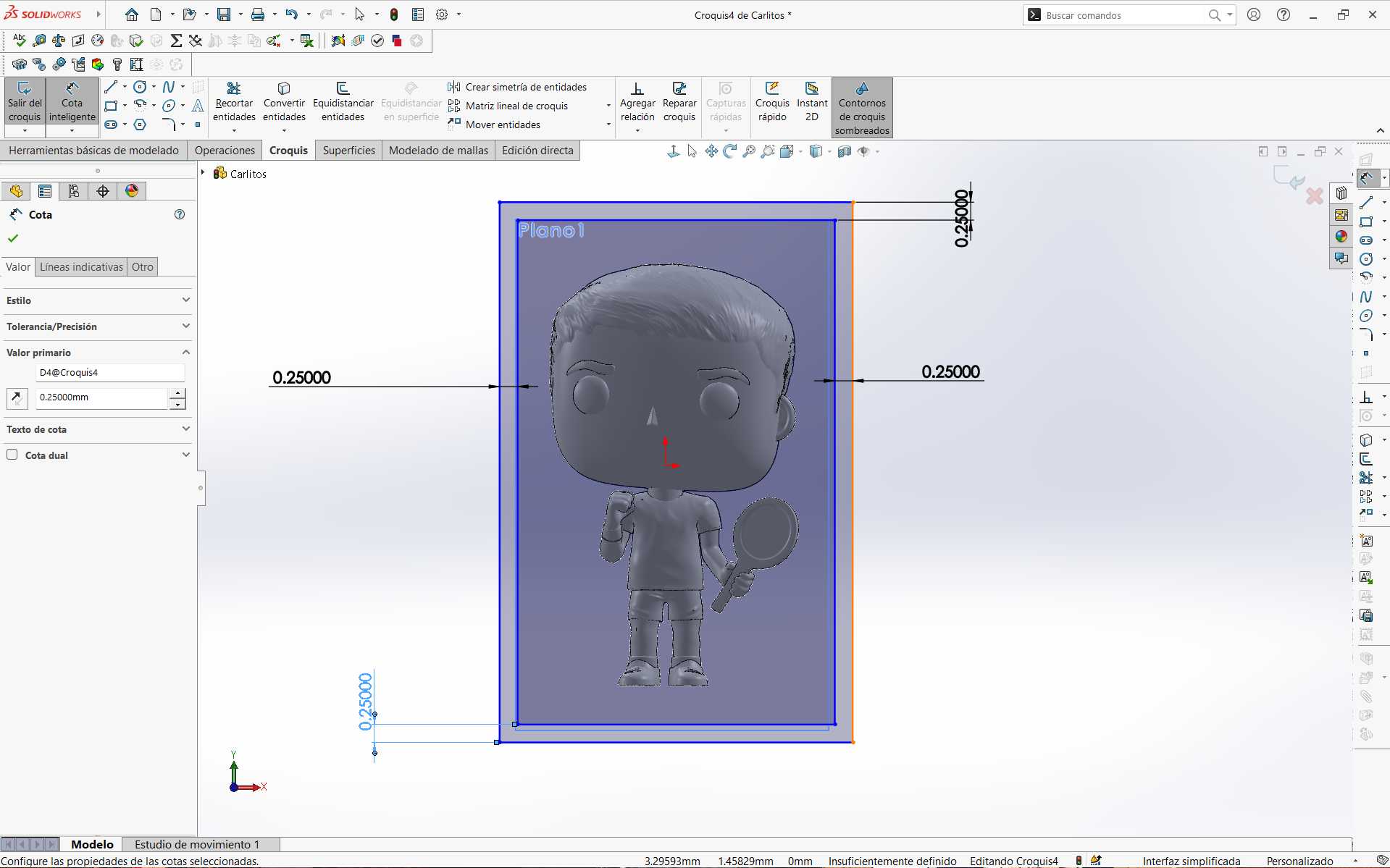Toggle Contornos de croquis sombreados
1390x868 pixels.
[862, 108]
